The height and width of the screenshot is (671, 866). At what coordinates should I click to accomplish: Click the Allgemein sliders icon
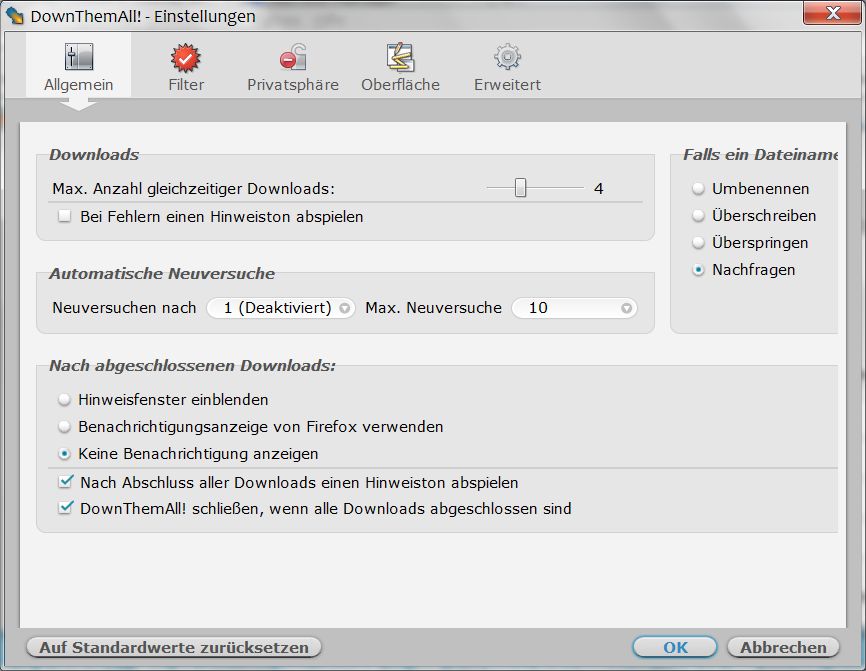[x=78, y=57]
